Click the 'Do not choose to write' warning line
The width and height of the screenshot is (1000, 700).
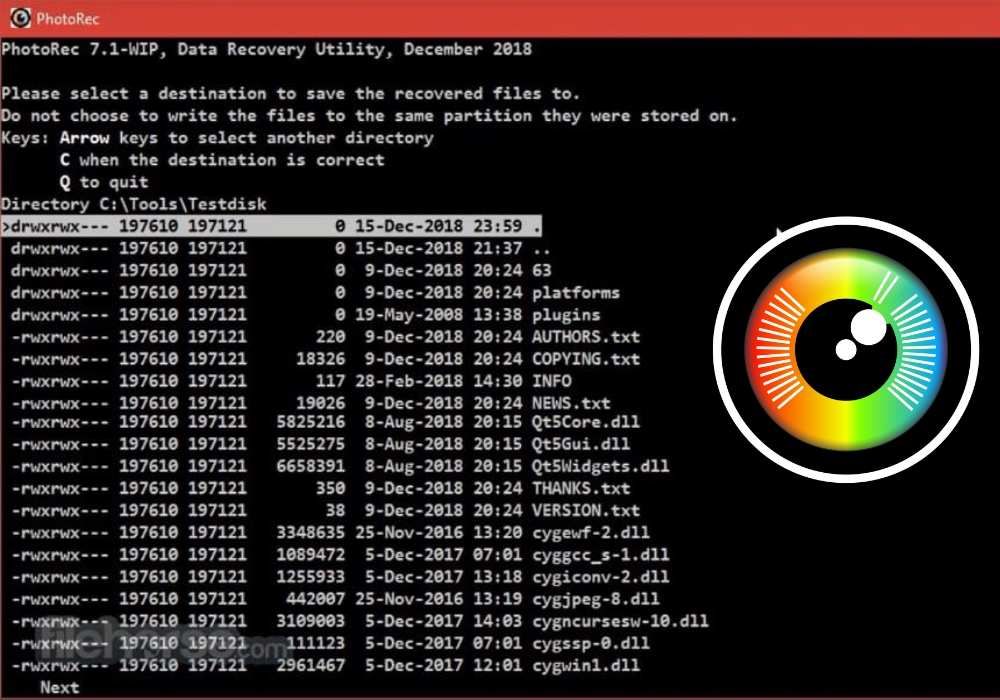tap(369, 116)
